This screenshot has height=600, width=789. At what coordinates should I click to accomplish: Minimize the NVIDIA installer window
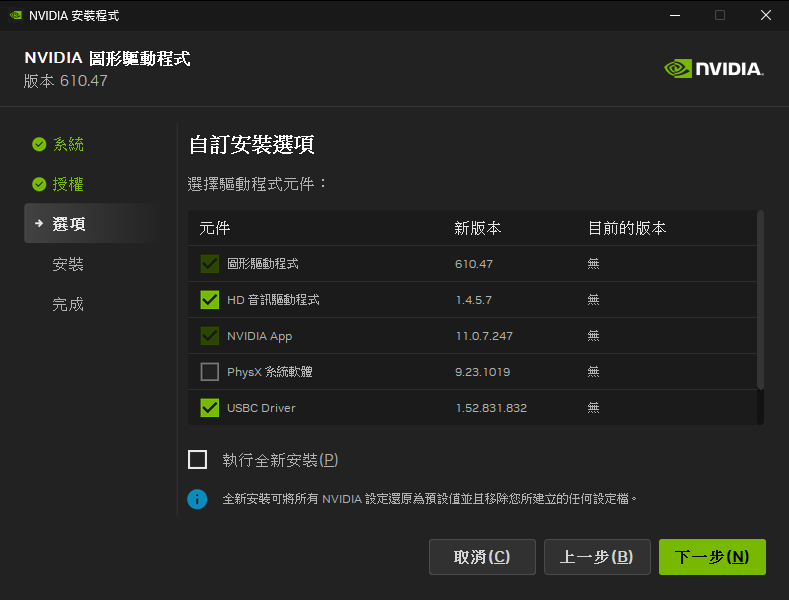675,15
